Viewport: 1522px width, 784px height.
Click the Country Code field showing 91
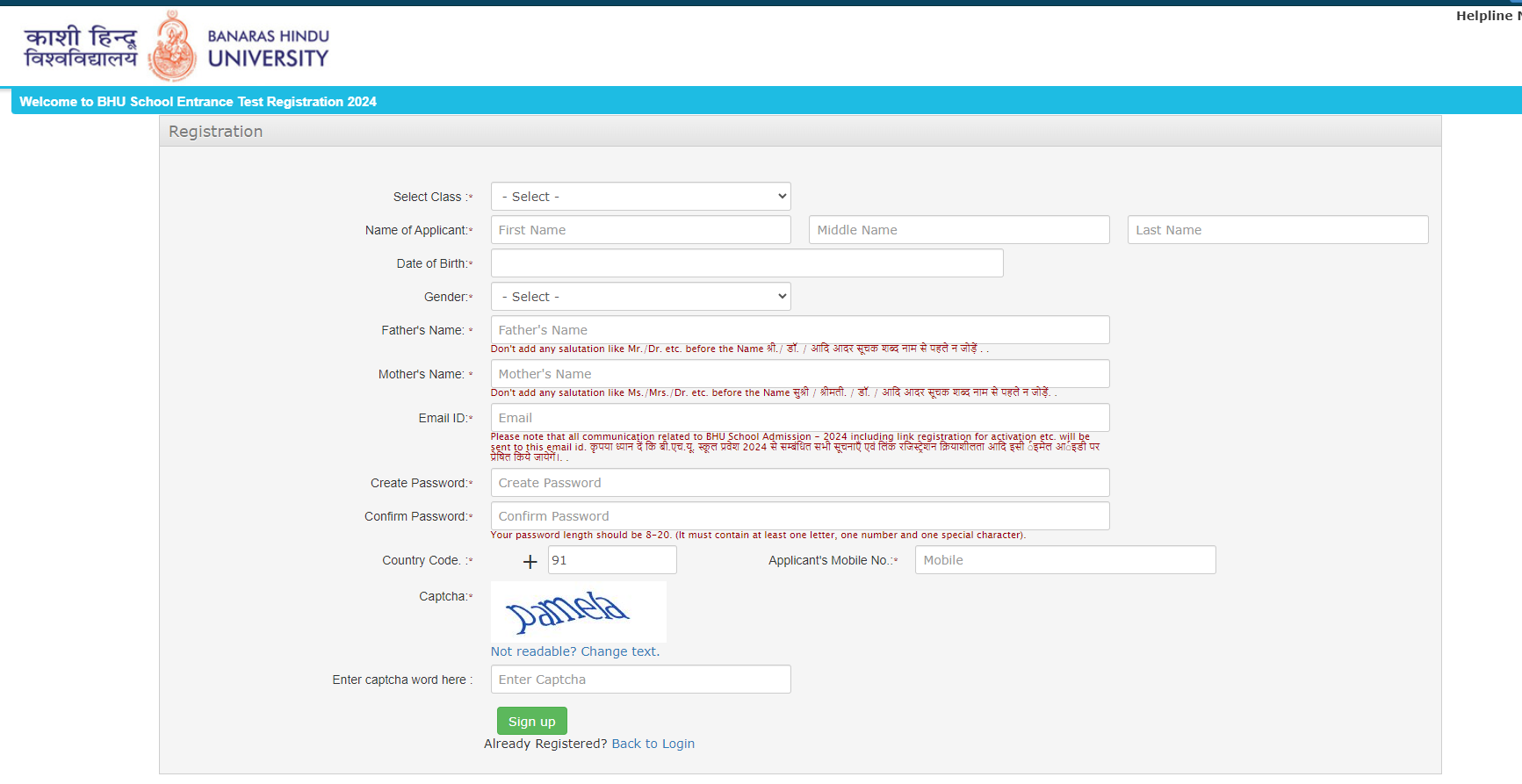pos(611,560)
